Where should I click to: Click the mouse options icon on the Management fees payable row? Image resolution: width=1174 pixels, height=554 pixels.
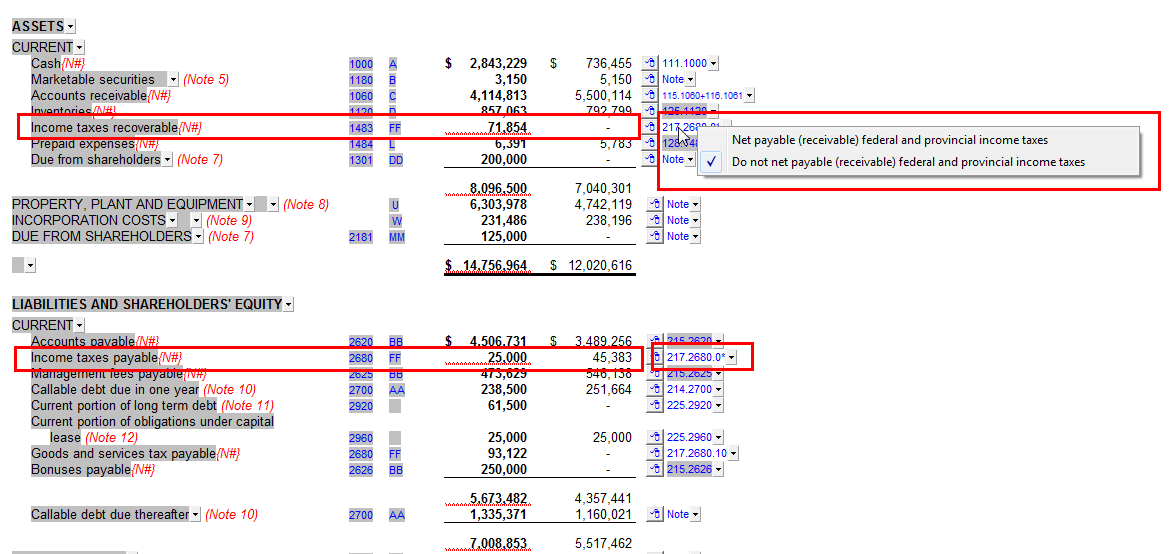tap(655, 374)
